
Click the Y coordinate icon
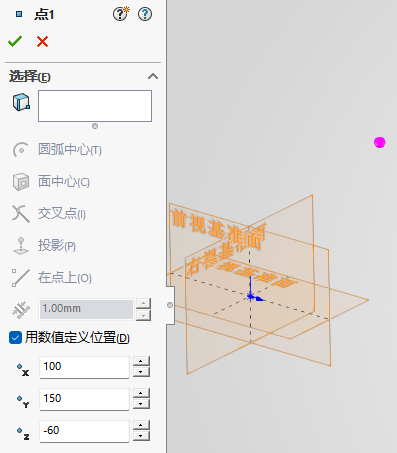click(23, 402)
